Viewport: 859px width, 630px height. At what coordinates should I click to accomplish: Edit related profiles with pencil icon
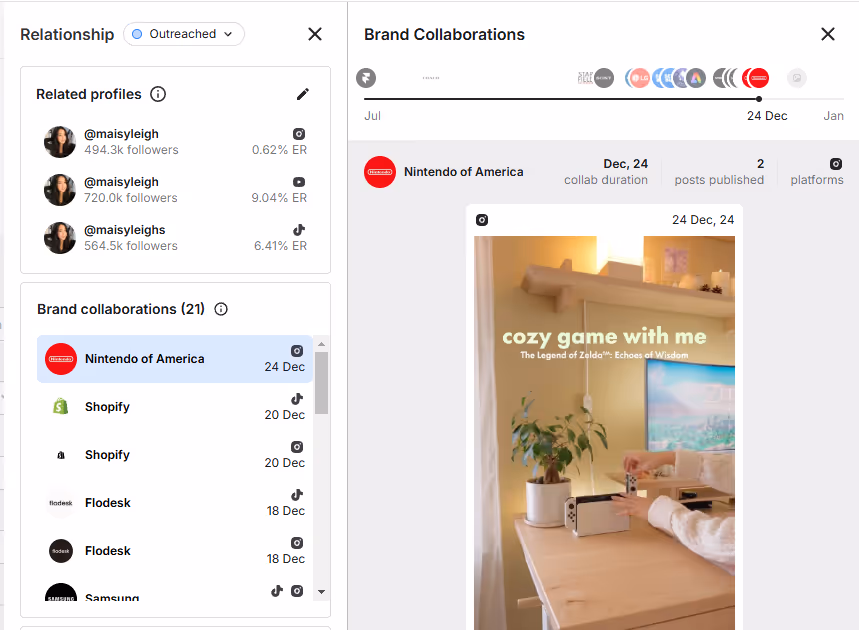(302, 94)
